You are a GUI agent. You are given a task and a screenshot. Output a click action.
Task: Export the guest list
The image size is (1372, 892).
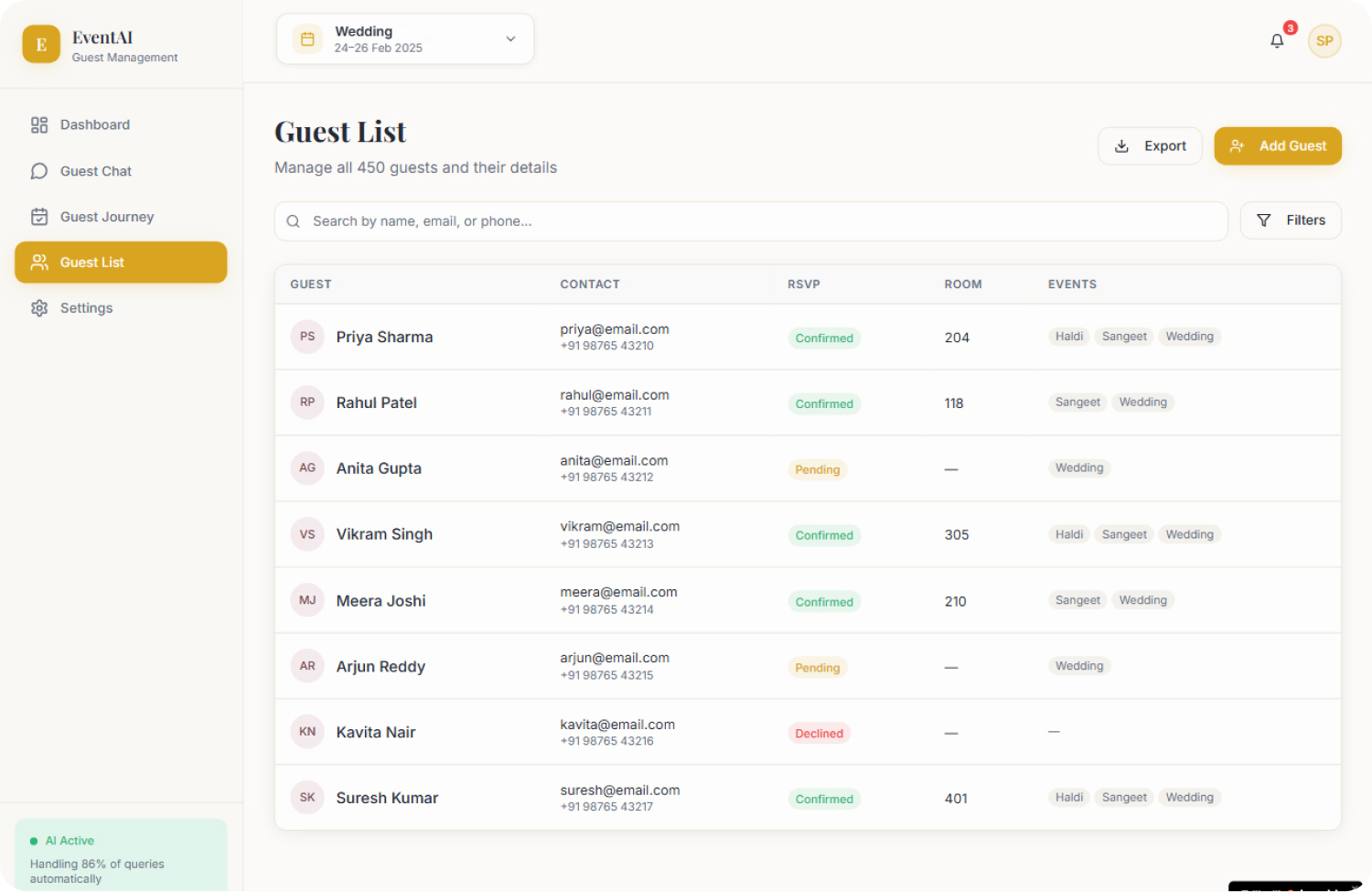tap(1150, 146)
